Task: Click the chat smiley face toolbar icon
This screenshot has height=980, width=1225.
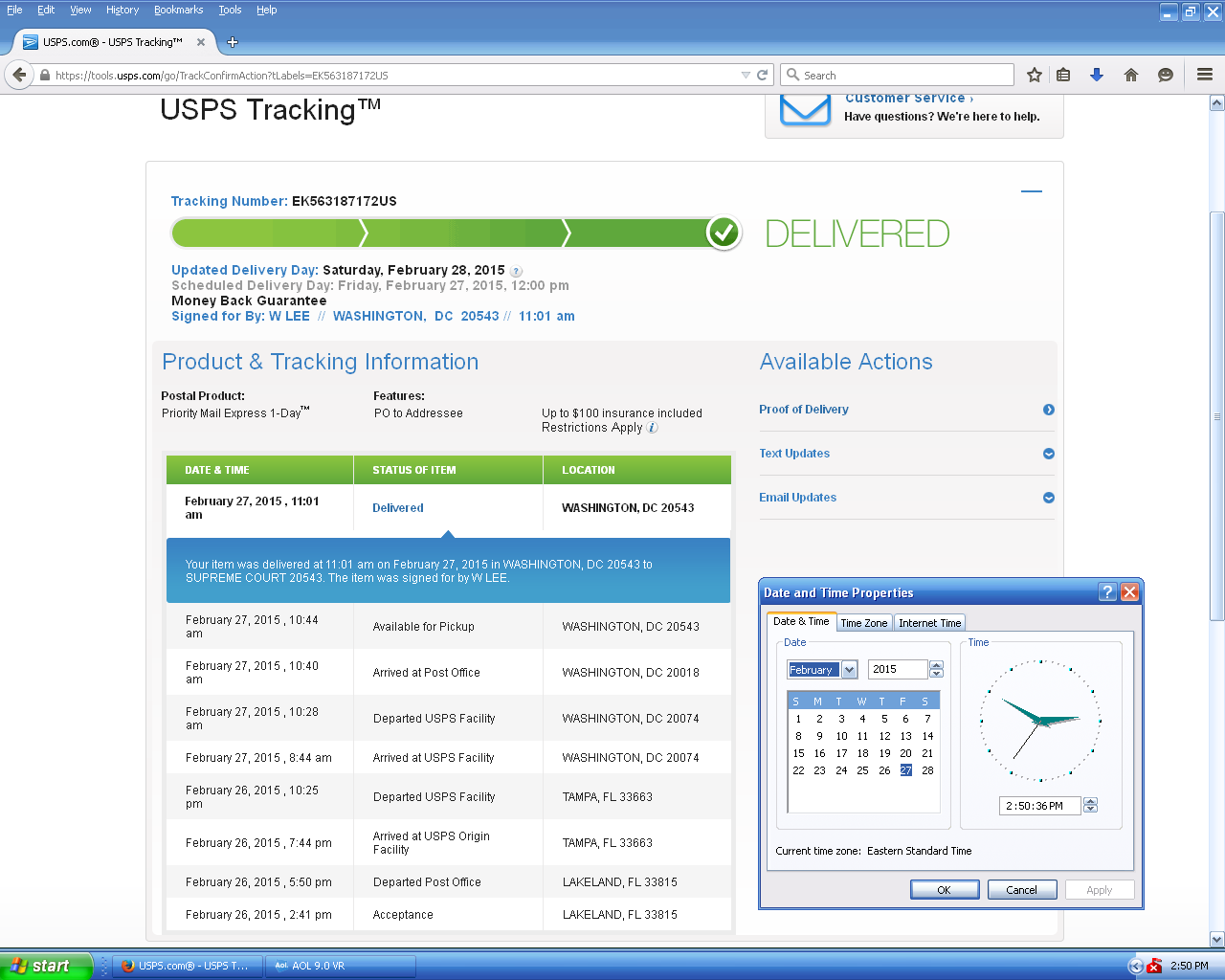Action: click(x=1166, y=75)
